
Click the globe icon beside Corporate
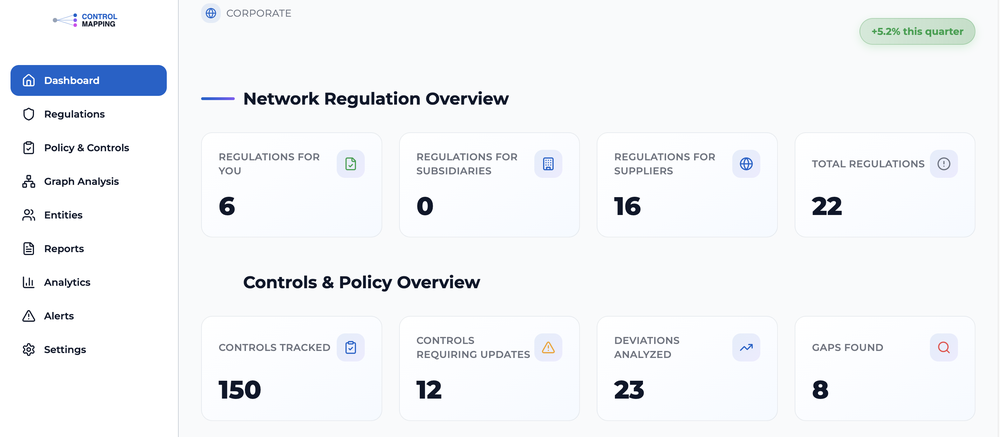point(211,13)
